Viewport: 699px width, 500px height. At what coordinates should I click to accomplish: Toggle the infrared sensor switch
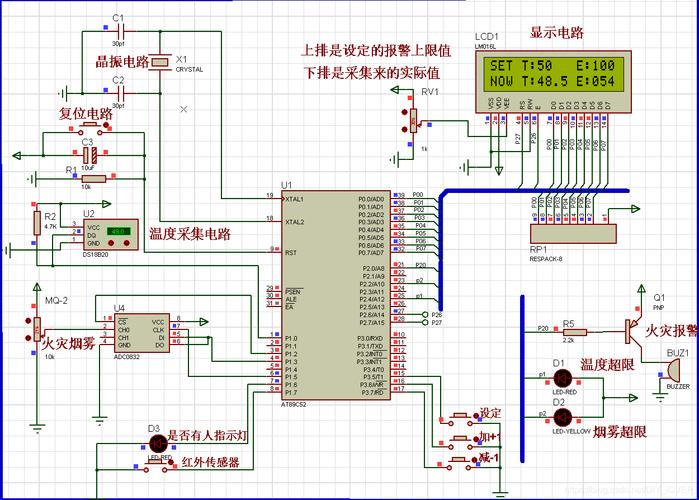click(x=155, y=466)
